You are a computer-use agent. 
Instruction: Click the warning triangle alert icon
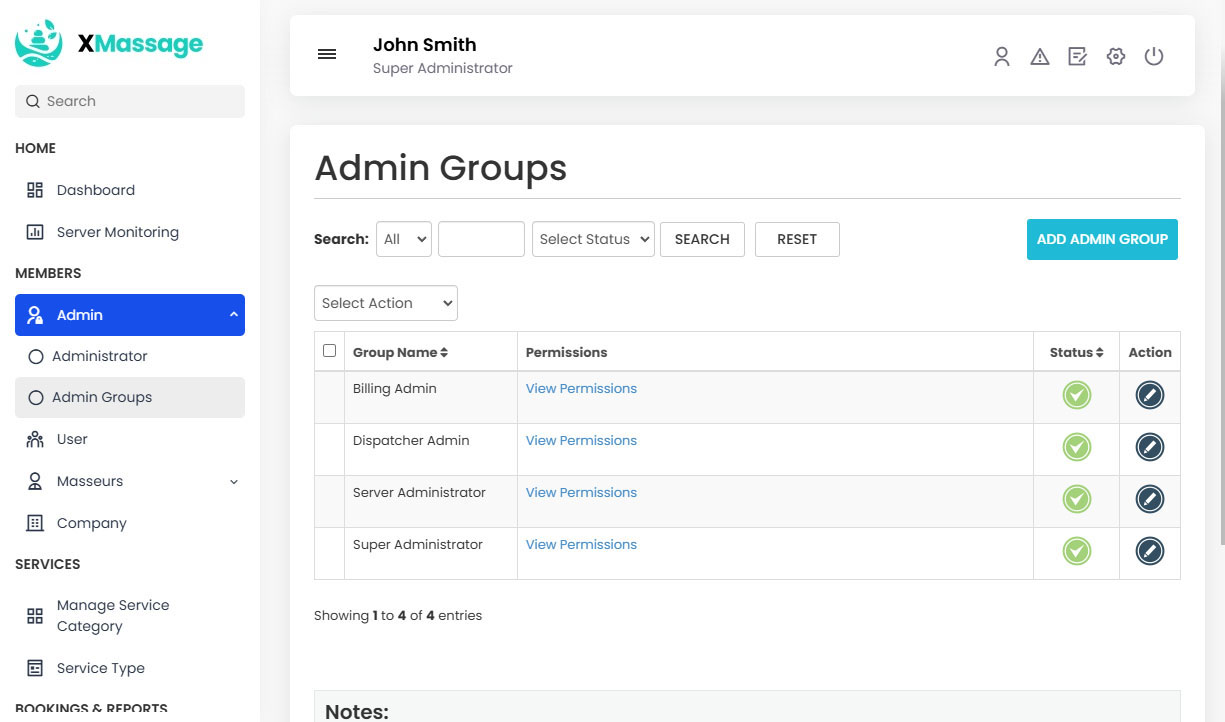click(x=1039, y=57)
